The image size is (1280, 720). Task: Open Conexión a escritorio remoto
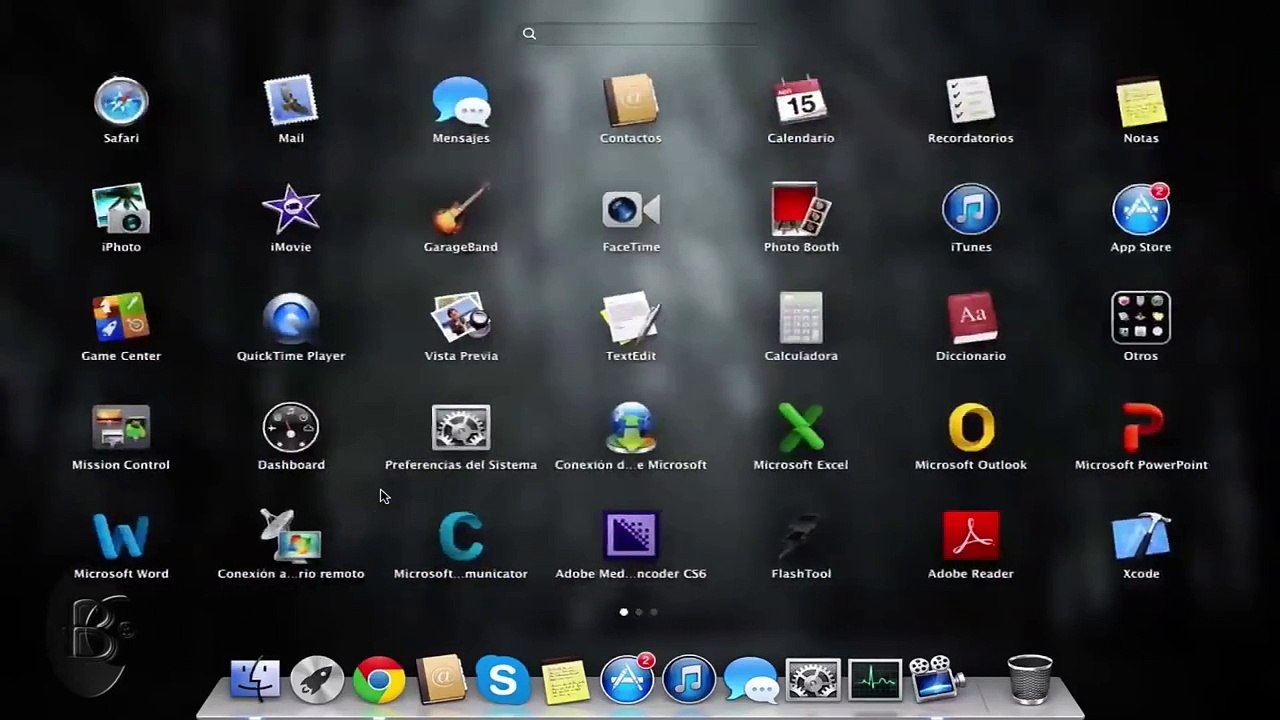tap(291, 538)
